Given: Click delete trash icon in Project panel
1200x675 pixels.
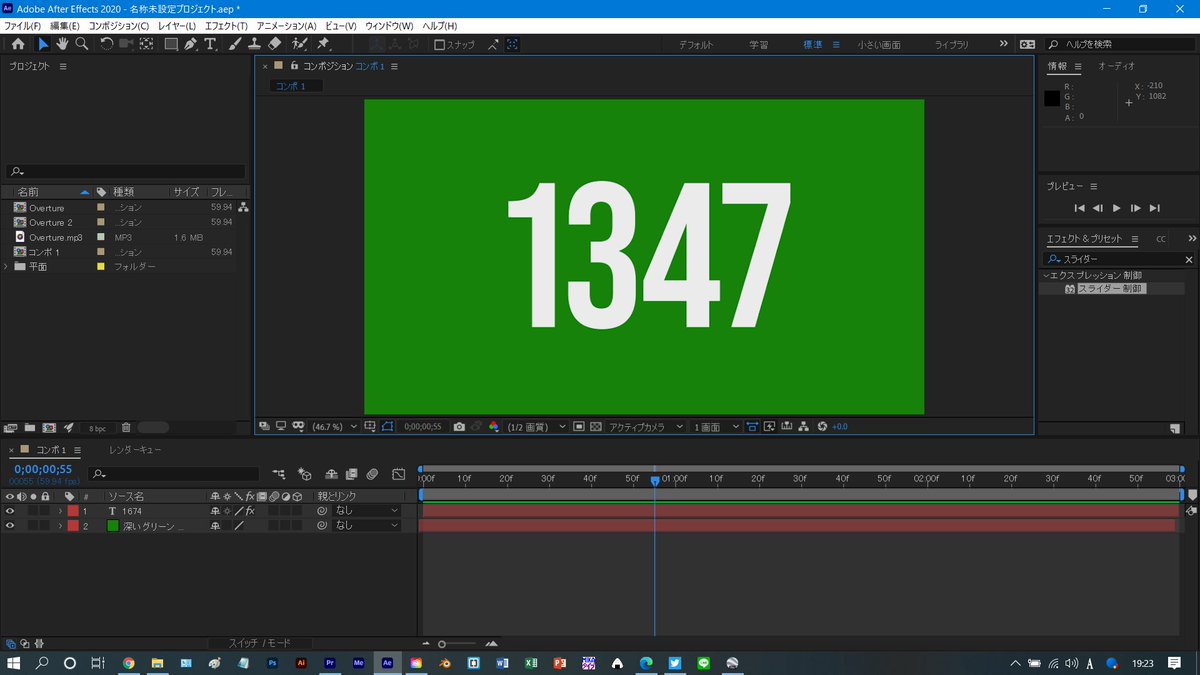Looking at the screenshot, I should tap(126, 427).
